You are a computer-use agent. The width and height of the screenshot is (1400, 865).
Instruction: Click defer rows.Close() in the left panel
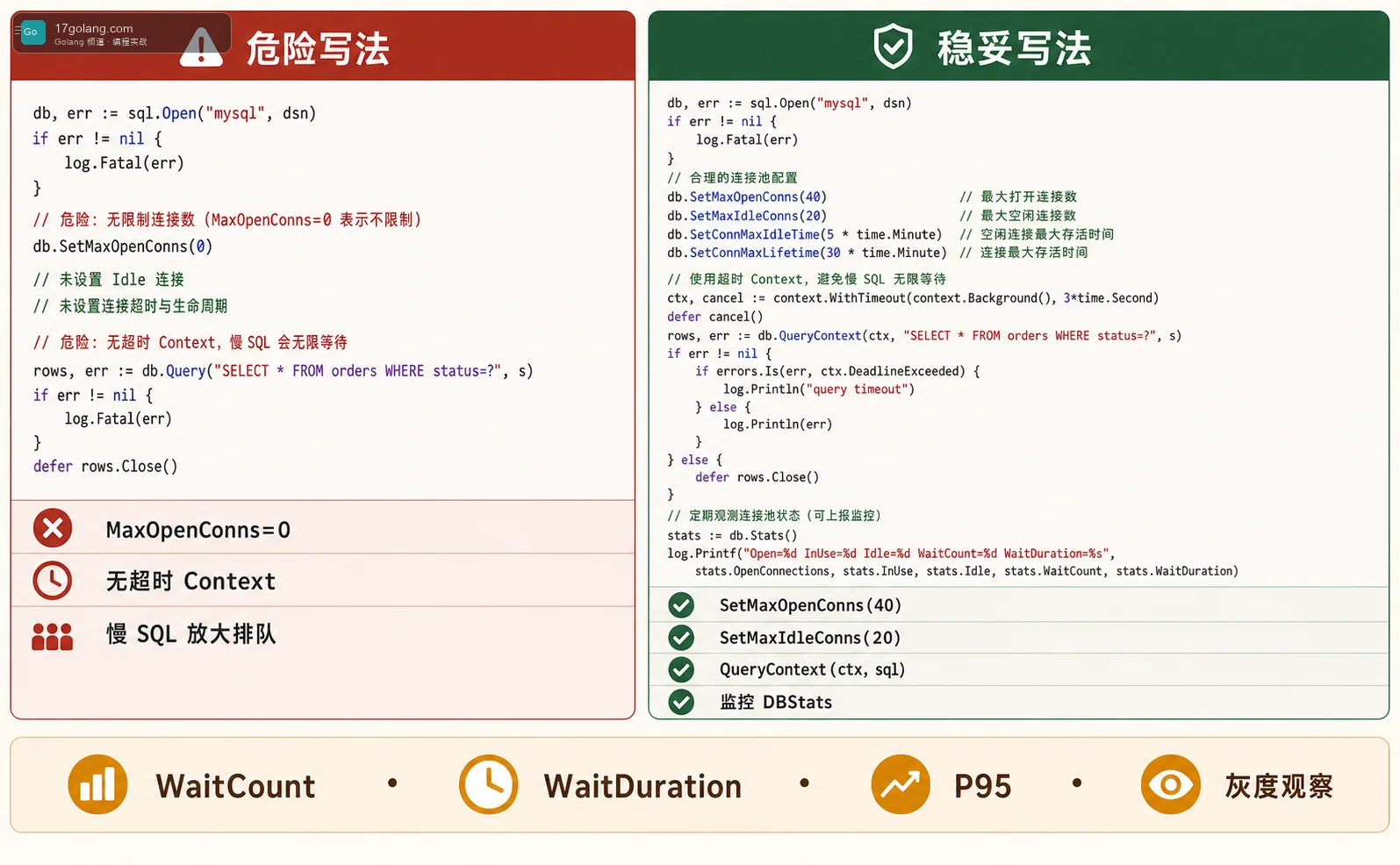105,467
